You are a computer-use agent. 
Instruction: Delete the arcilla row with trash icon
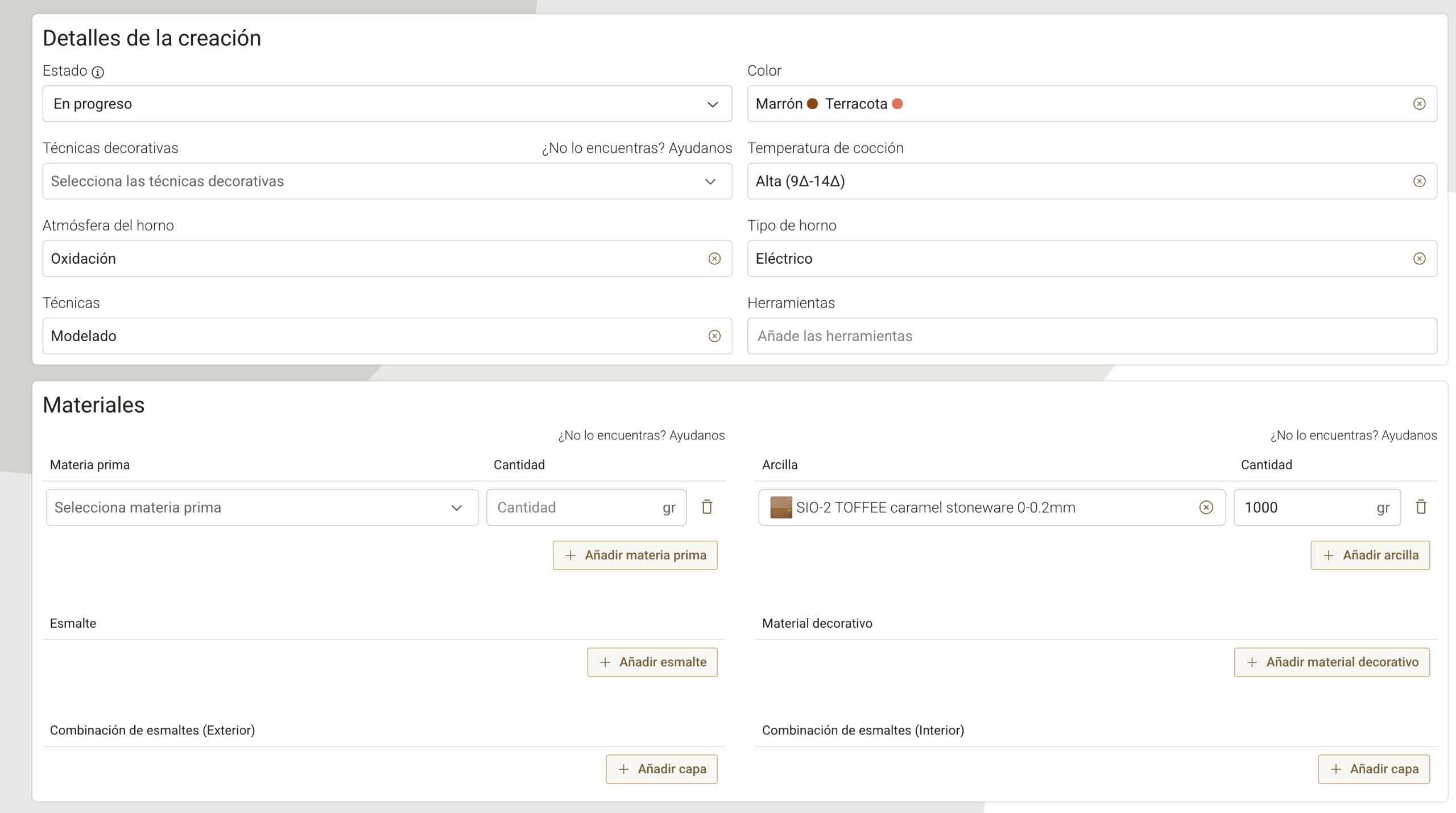(1421, 507)
